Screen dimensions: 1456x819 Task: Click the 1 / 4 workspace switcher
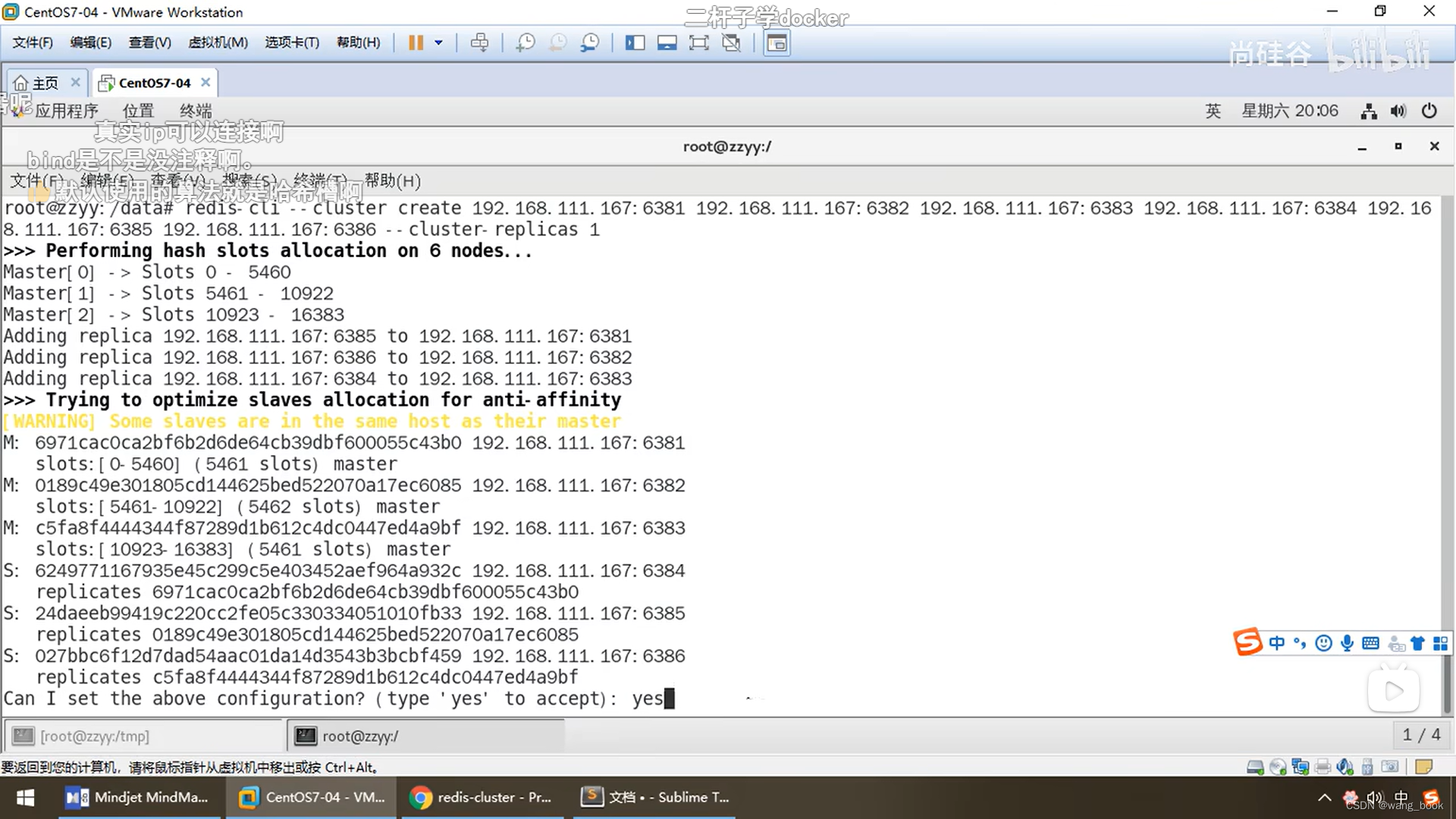coord(1420,735)
